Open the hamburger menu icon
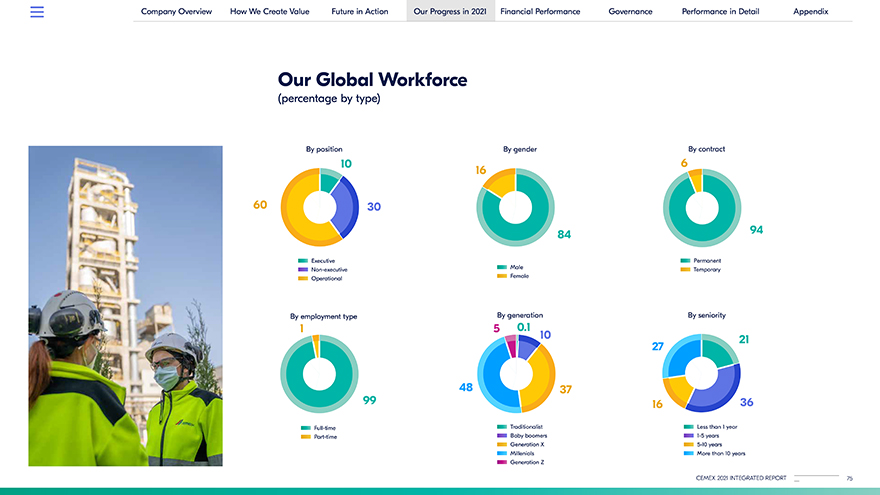The width and height of the screenshot is (880, 495). [x=37, y=12]
